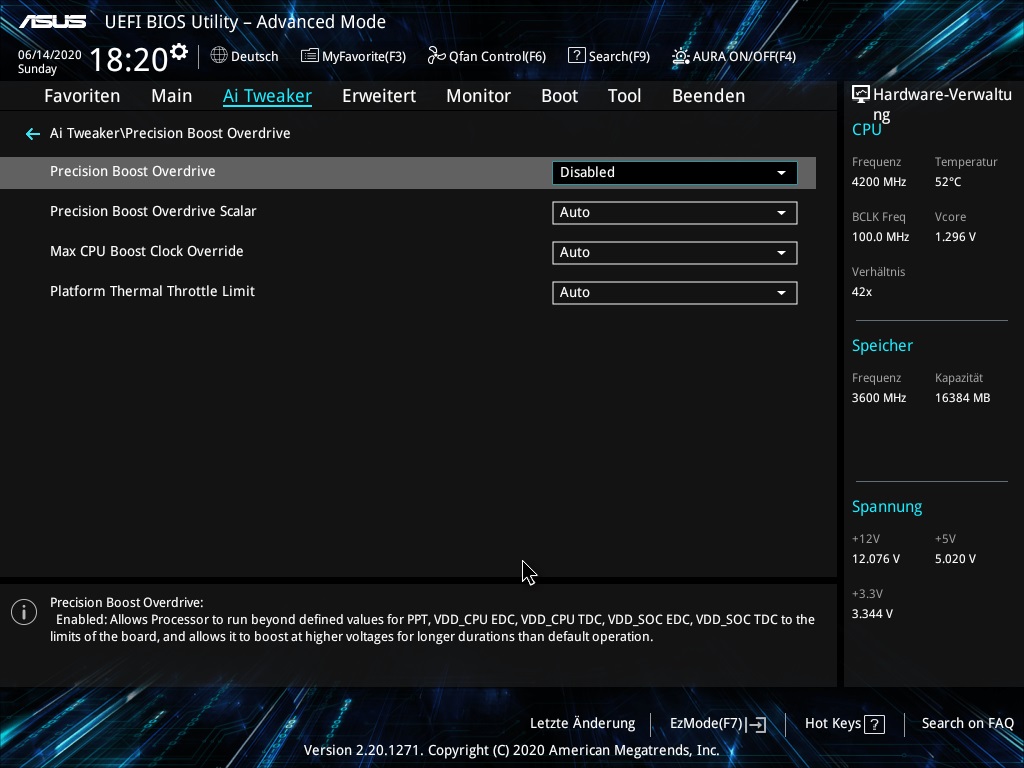Switch to EzMode(F7)
Image resolution: width=1024 pixels, height=768 pixels.
[x=707, y=724]
